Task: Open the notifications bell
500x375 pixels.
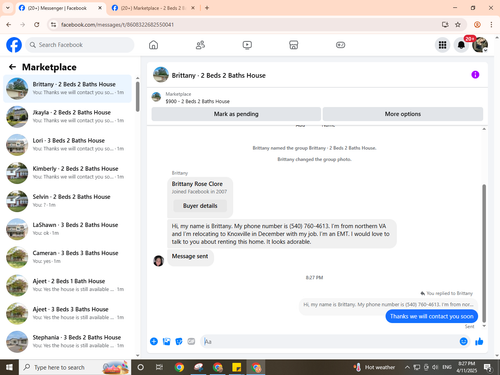Action: [461, 45]
